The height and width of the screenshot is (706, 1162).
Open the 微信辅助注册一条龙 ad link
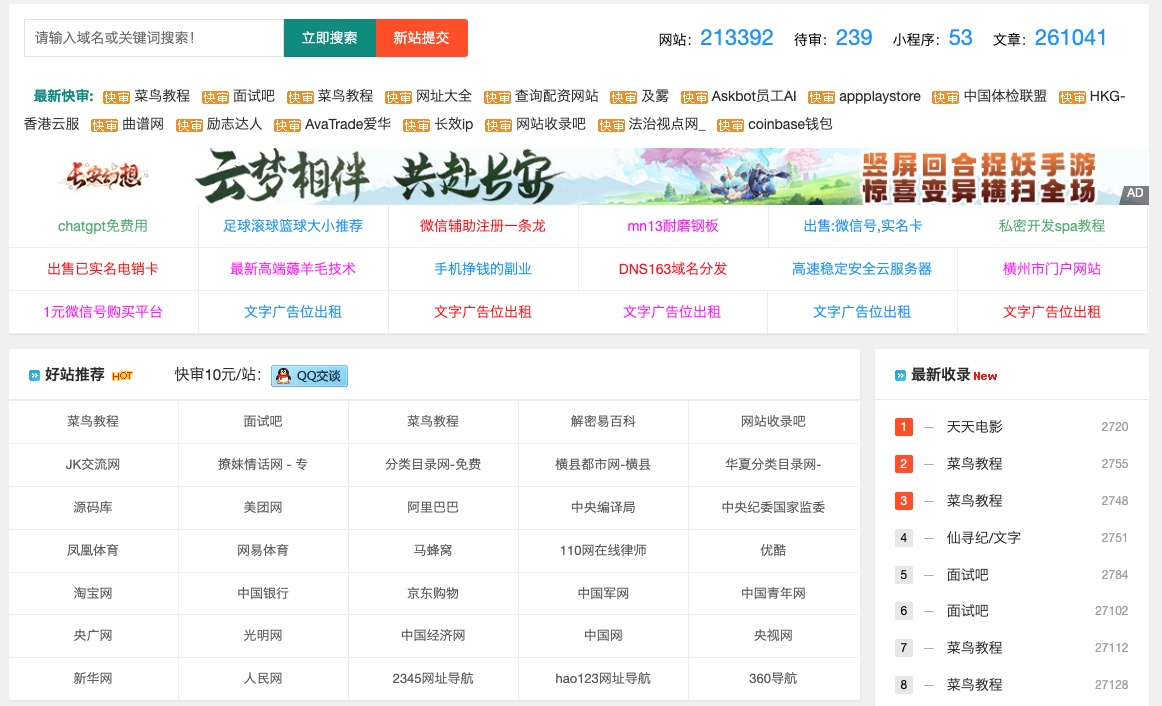click(482, 226)
